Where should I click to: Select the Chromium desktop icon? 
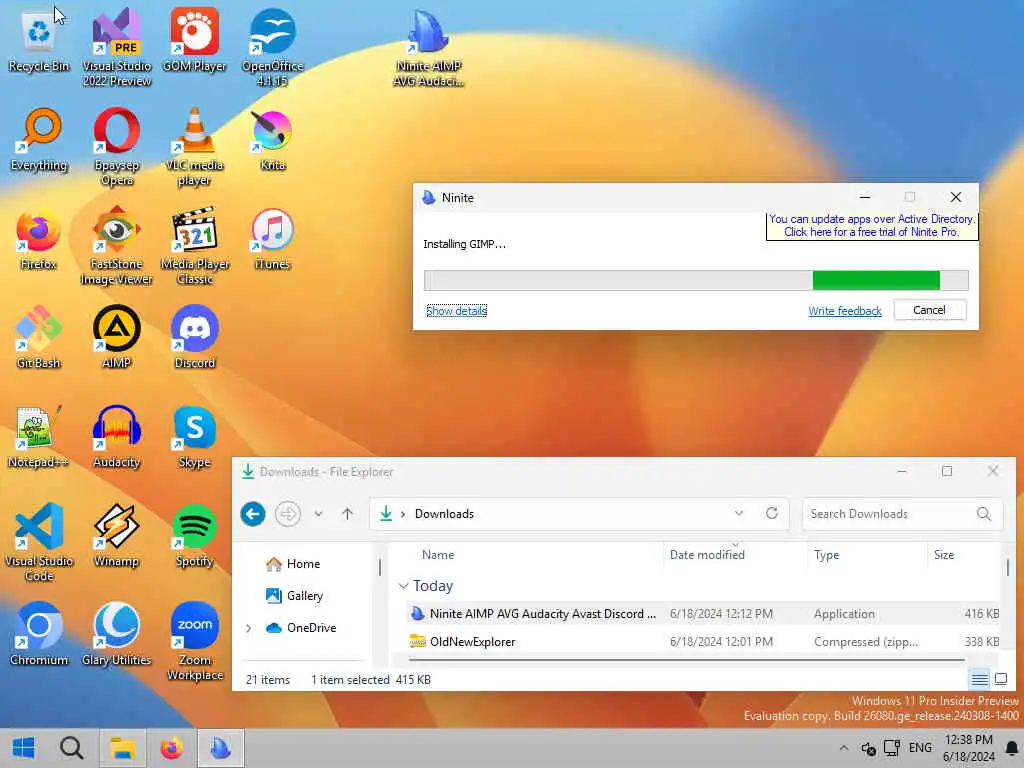(x=39, y=635)
